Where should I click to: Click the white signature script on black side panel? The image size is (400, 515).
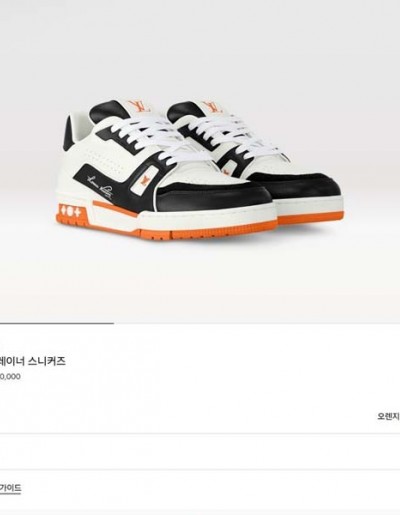click(x=99, y=184)
